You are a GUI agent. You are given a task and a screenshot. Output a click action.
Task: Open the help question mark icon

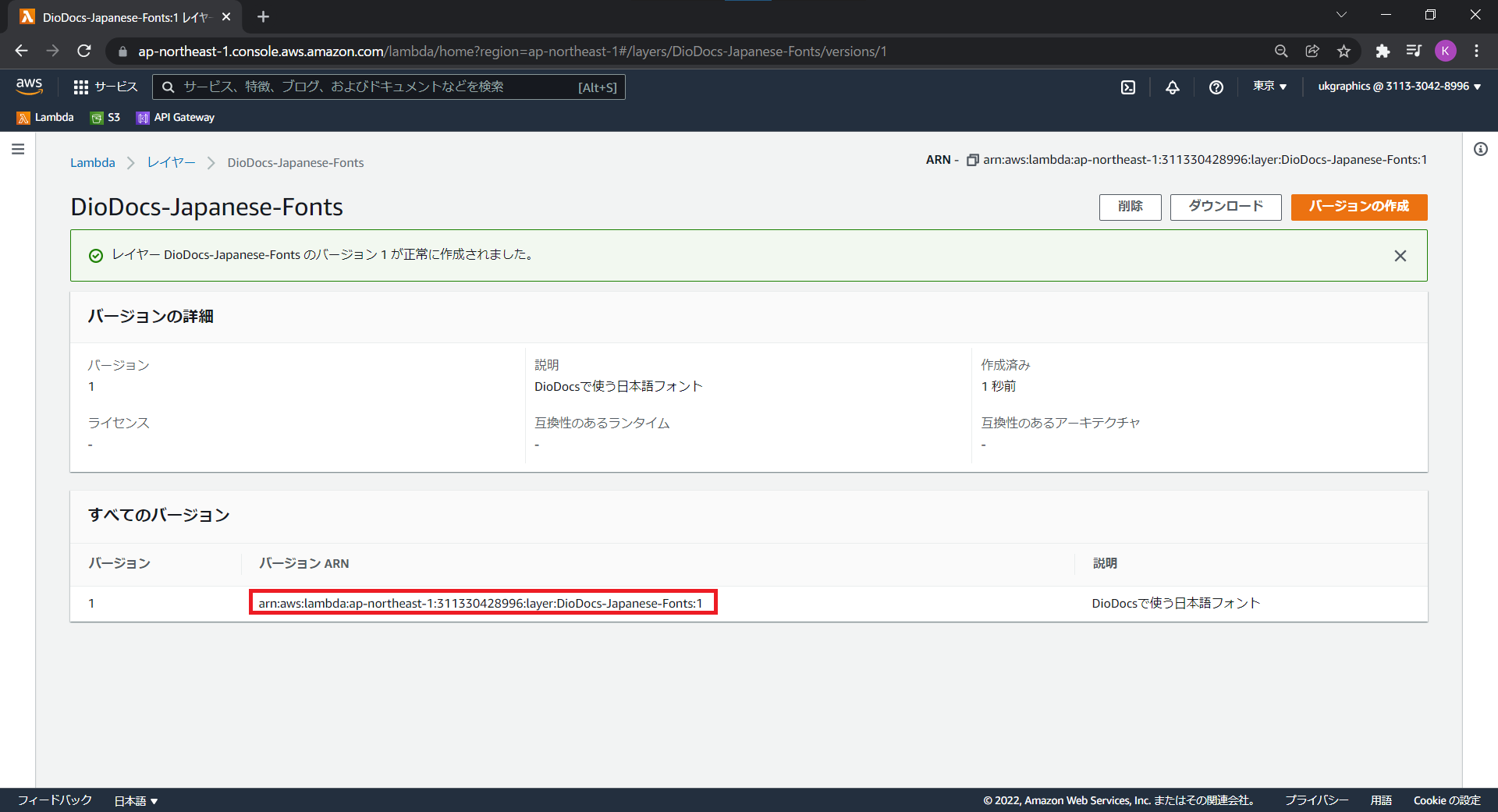(1216, 87)
